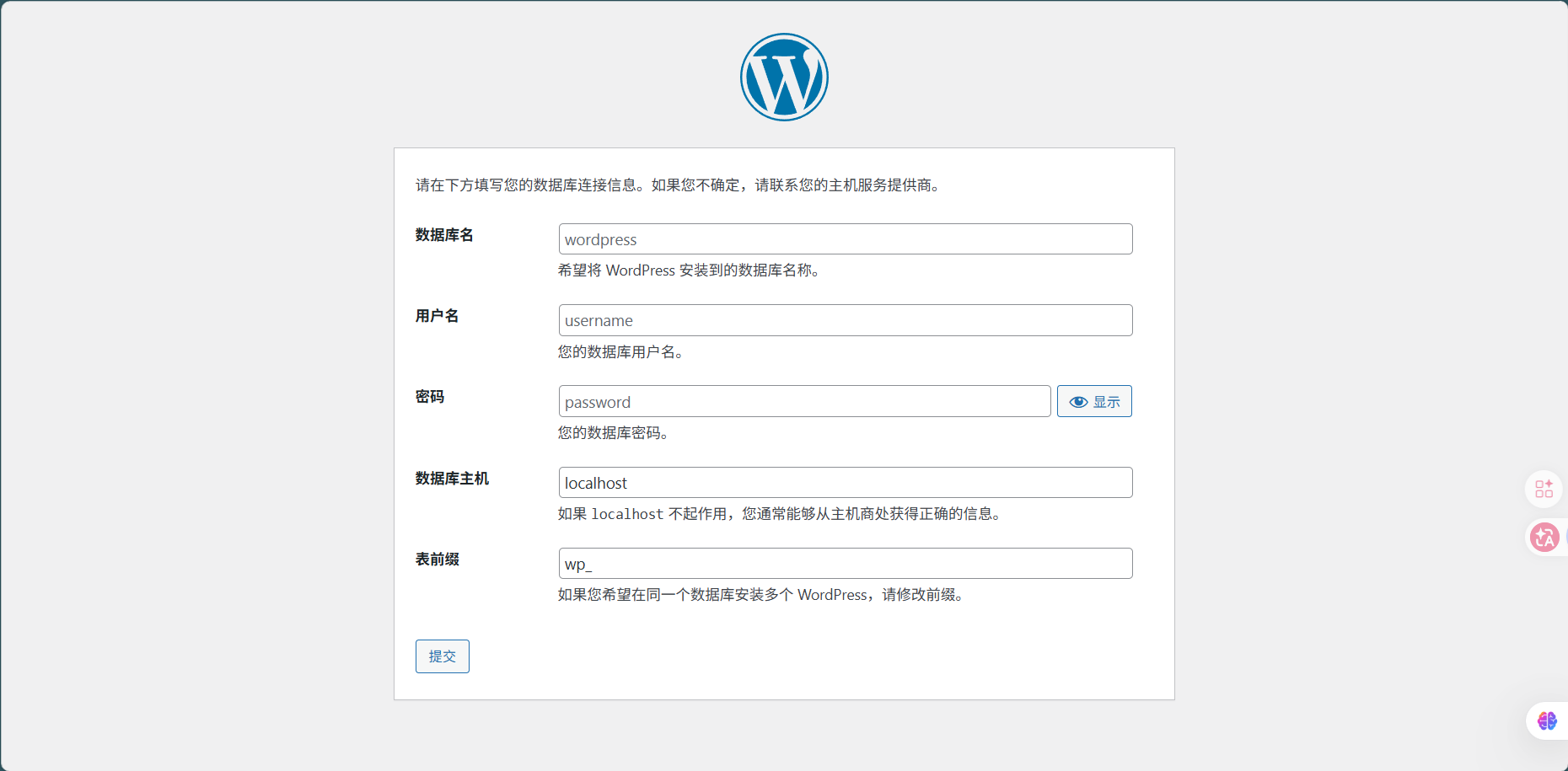Click into the 密码 password input box
The height and width of the screenshot is (771, 1568).
coord(803,402)
